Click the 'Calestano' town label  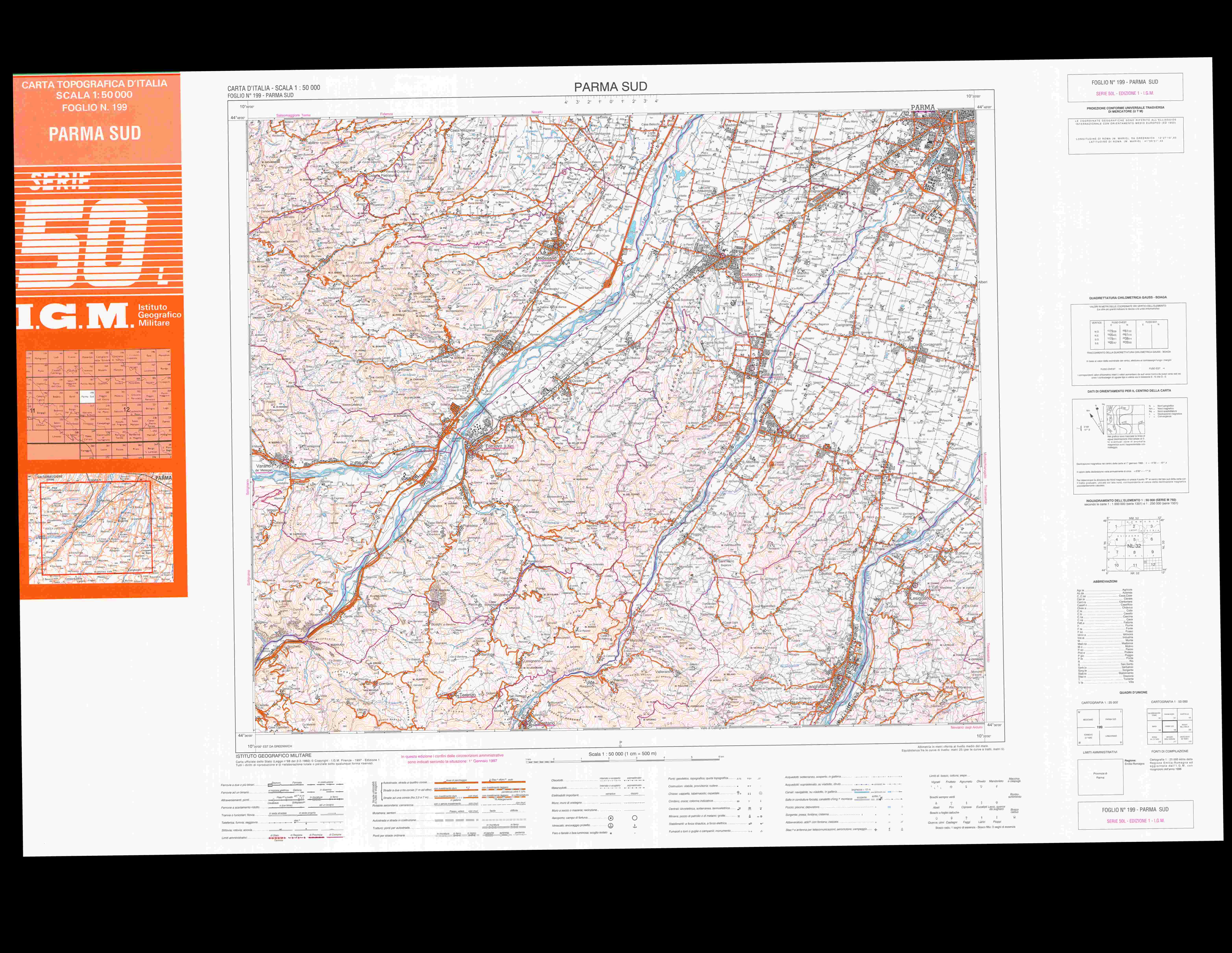pos(545,723)
